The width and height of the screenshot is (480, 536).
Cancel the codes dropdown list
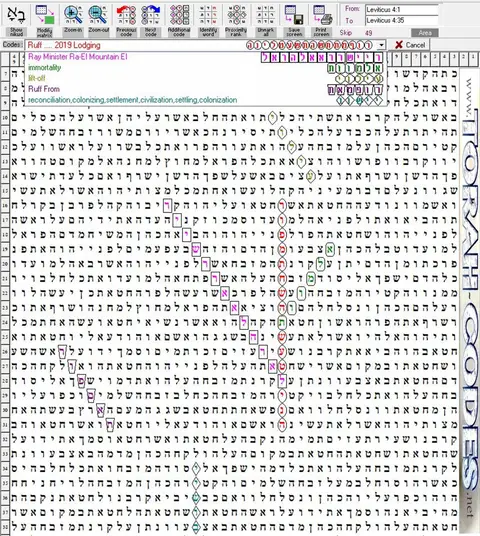tap(410, 45)
